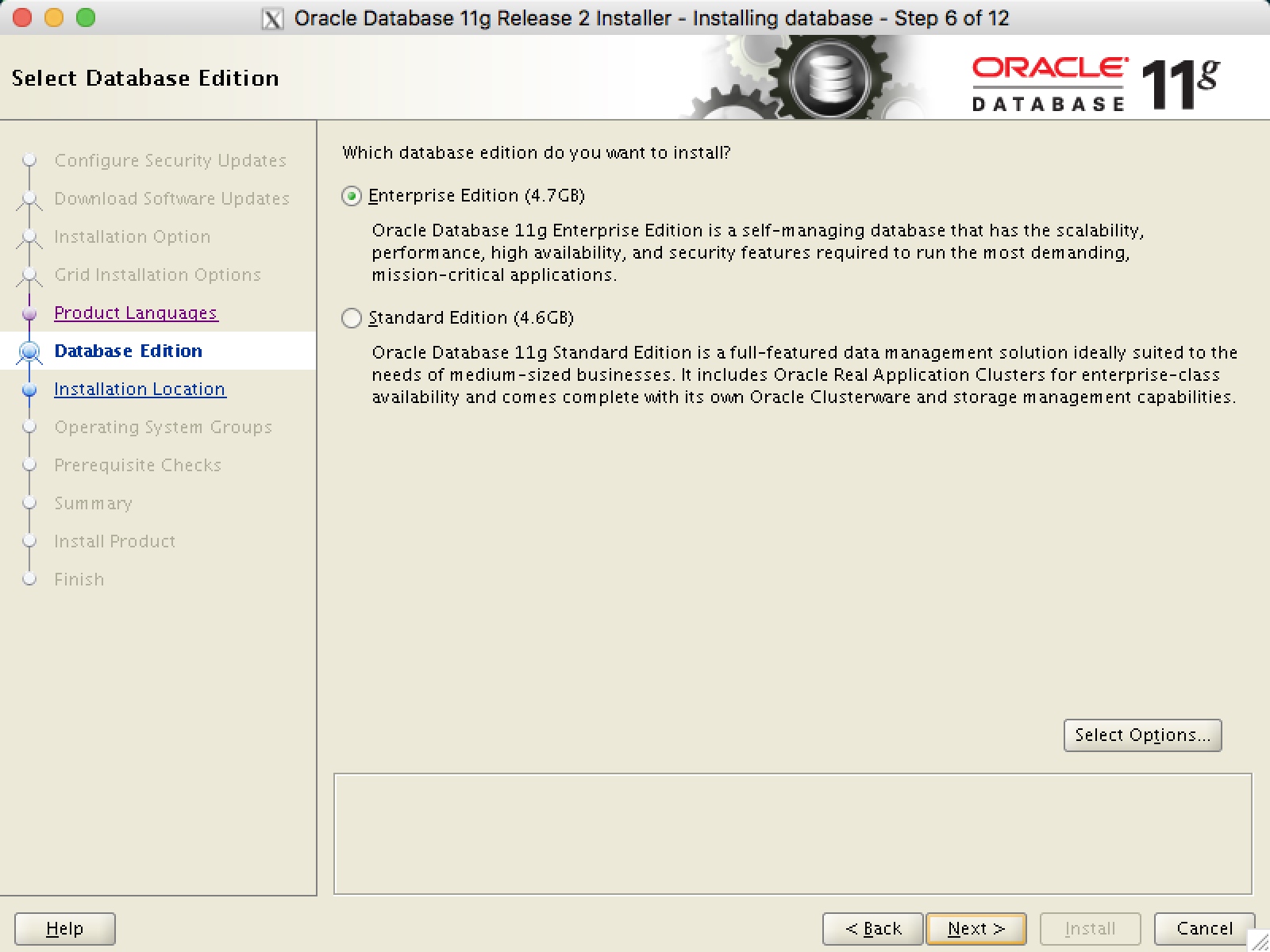Image resolution: width=1270 pixels, height=952 pixels.
Task: Click the Grid Installation Options step marker
Action: pos(29,274)
